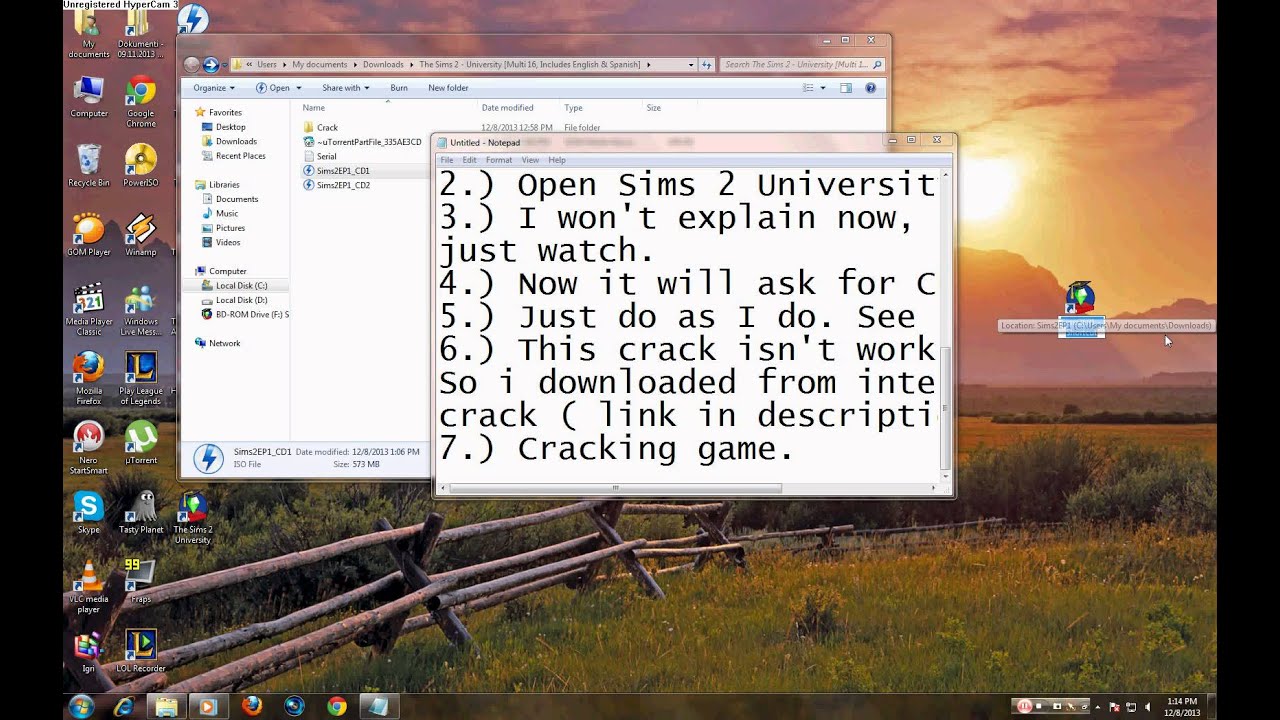Click Notepad horizontal scrollbar
This screenshot has height=720, width=1280.
coord(689,488)
